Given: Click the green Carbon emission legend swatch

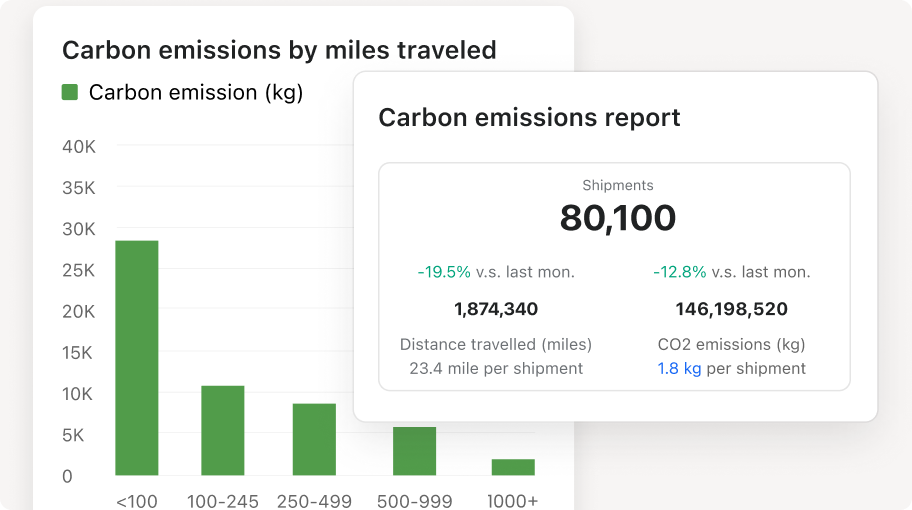Looking at the screenshot, I should click(x=70, y=92).
